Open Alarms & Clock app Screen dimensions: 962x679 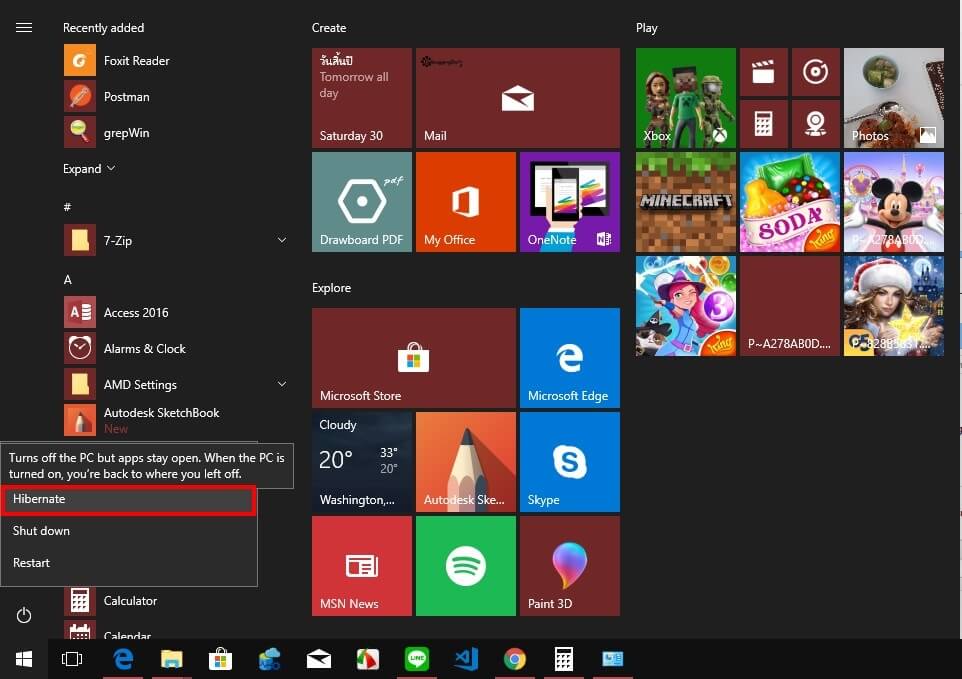[x=175, y=348]
